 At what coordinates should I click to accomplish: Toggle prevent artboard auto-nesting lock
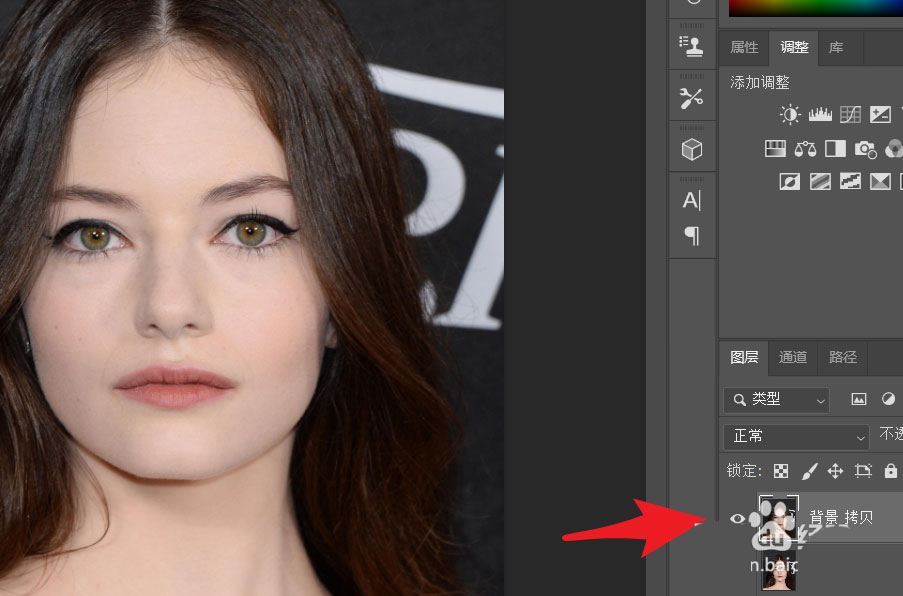863,471
